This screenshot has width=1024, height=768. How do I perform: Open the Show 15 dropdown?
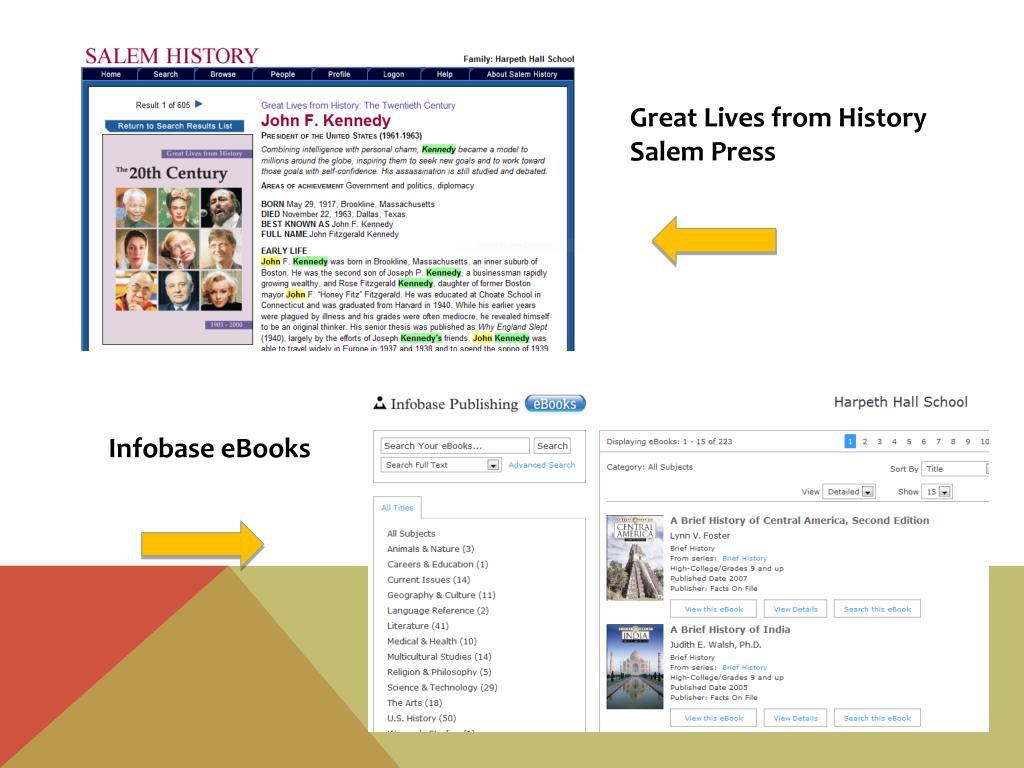point(936,492)
